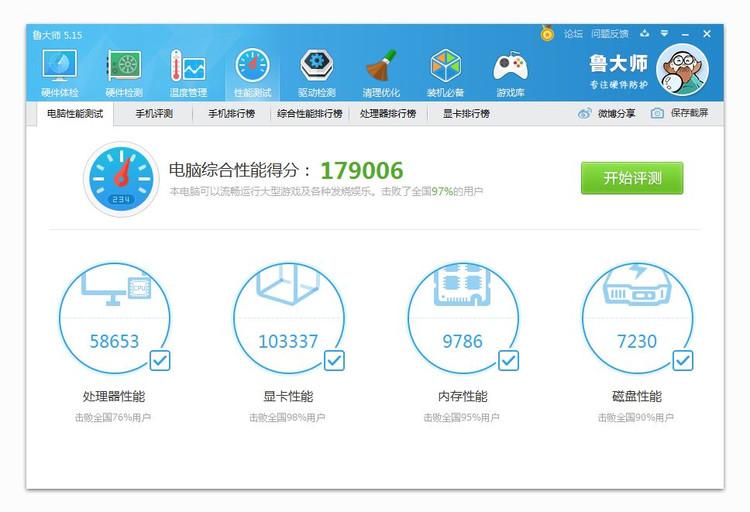Open the 硬件检测 hardware detection icon
Image resolution: width=750 pixels, height=512 pixels.
pos(124,73)
